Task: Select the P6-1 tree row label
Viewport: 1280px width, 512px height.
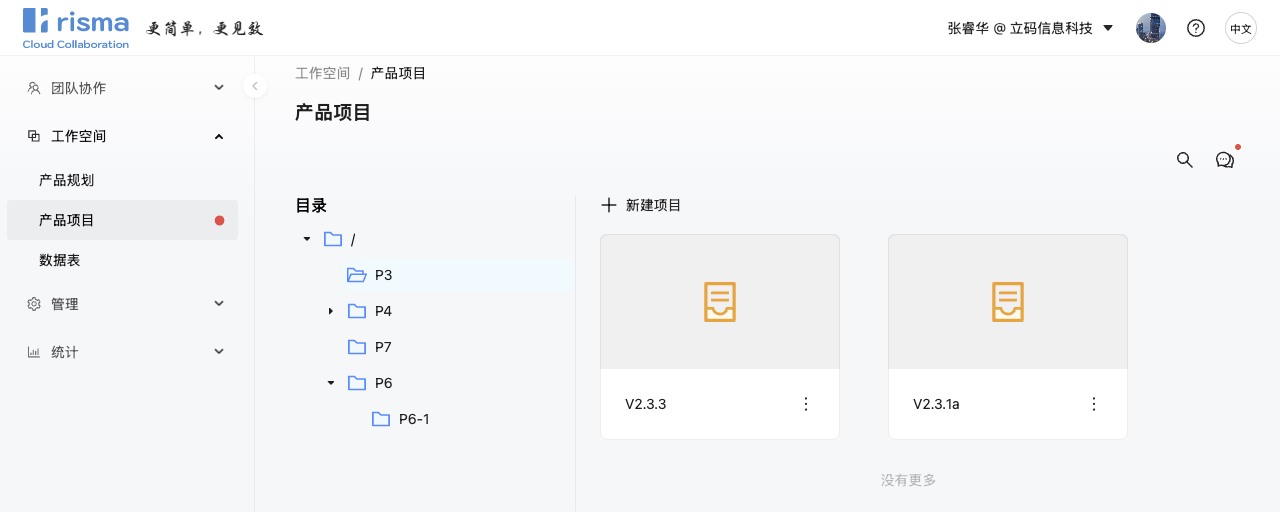Action: (414, 419)
